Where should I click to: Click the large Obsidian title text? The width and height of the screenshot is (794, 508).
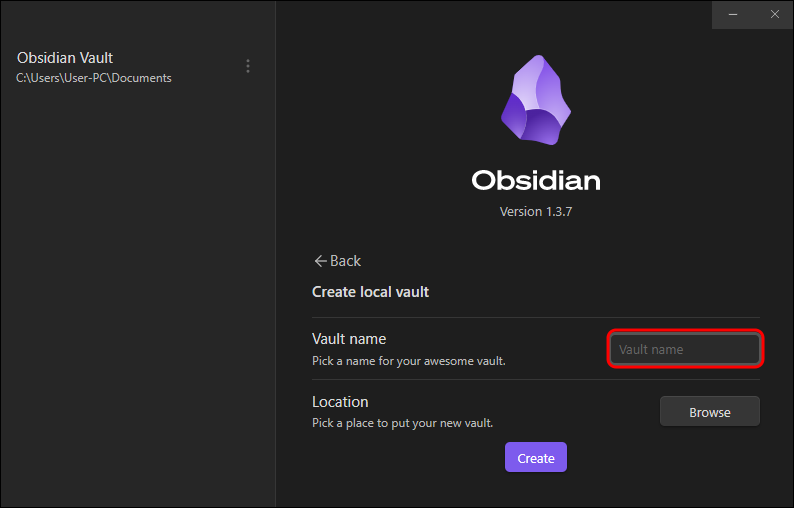click(536, 181)
